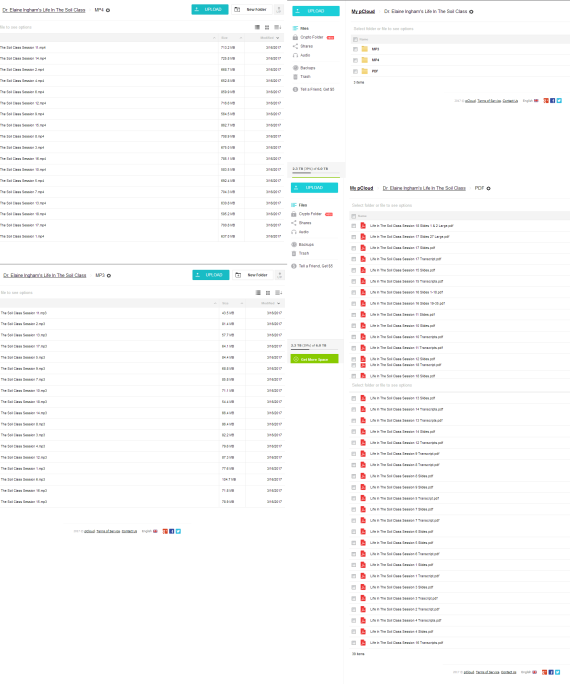Follow the Dr. Elaine Ingham's link in the PDF breadcrumb
570x684 pixels.
click(x=424, y=188)
